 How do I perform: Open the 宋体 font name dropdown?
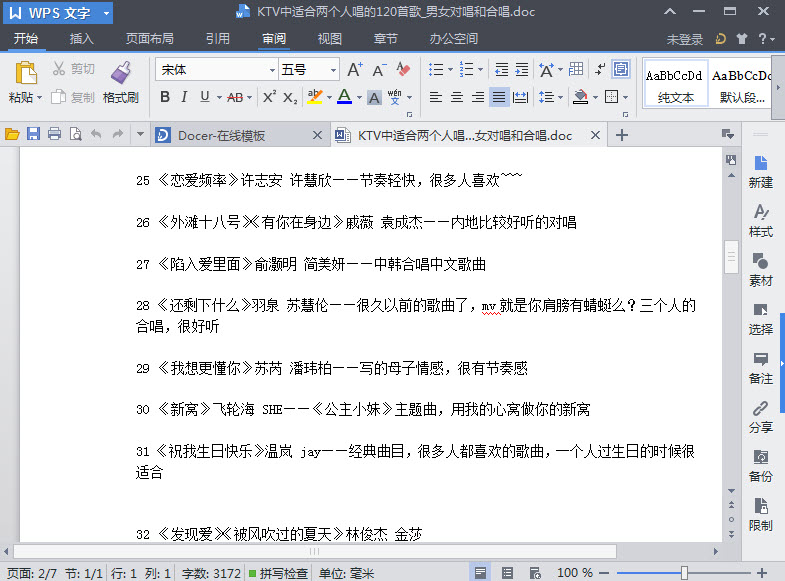click(x=273, y=70)
